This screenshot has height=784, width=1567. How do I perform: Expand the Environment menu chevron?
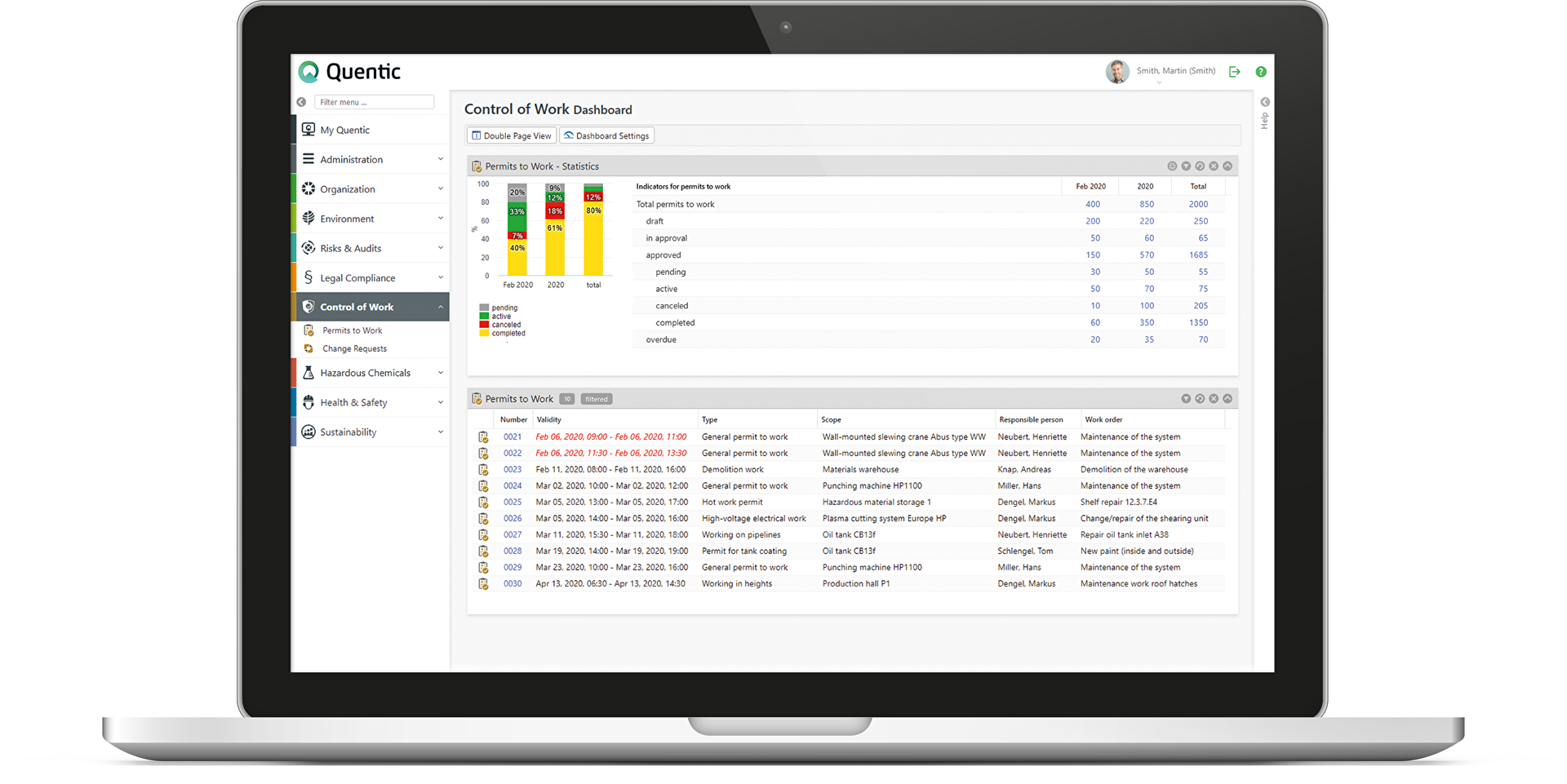441,218
